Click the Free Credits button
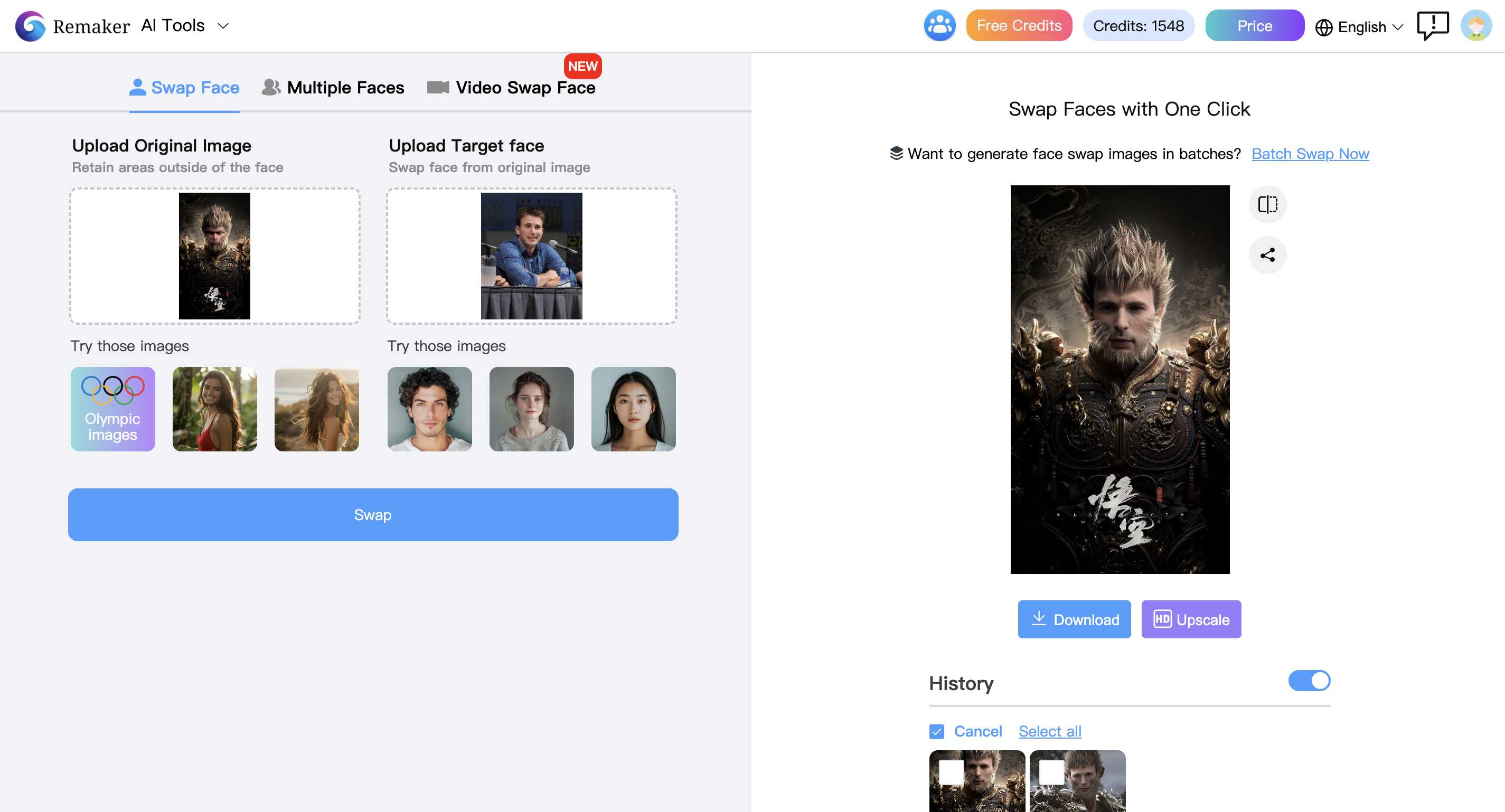Image resolution: width=1505 pixels, height=812 pixels. tap(1019, 26)
